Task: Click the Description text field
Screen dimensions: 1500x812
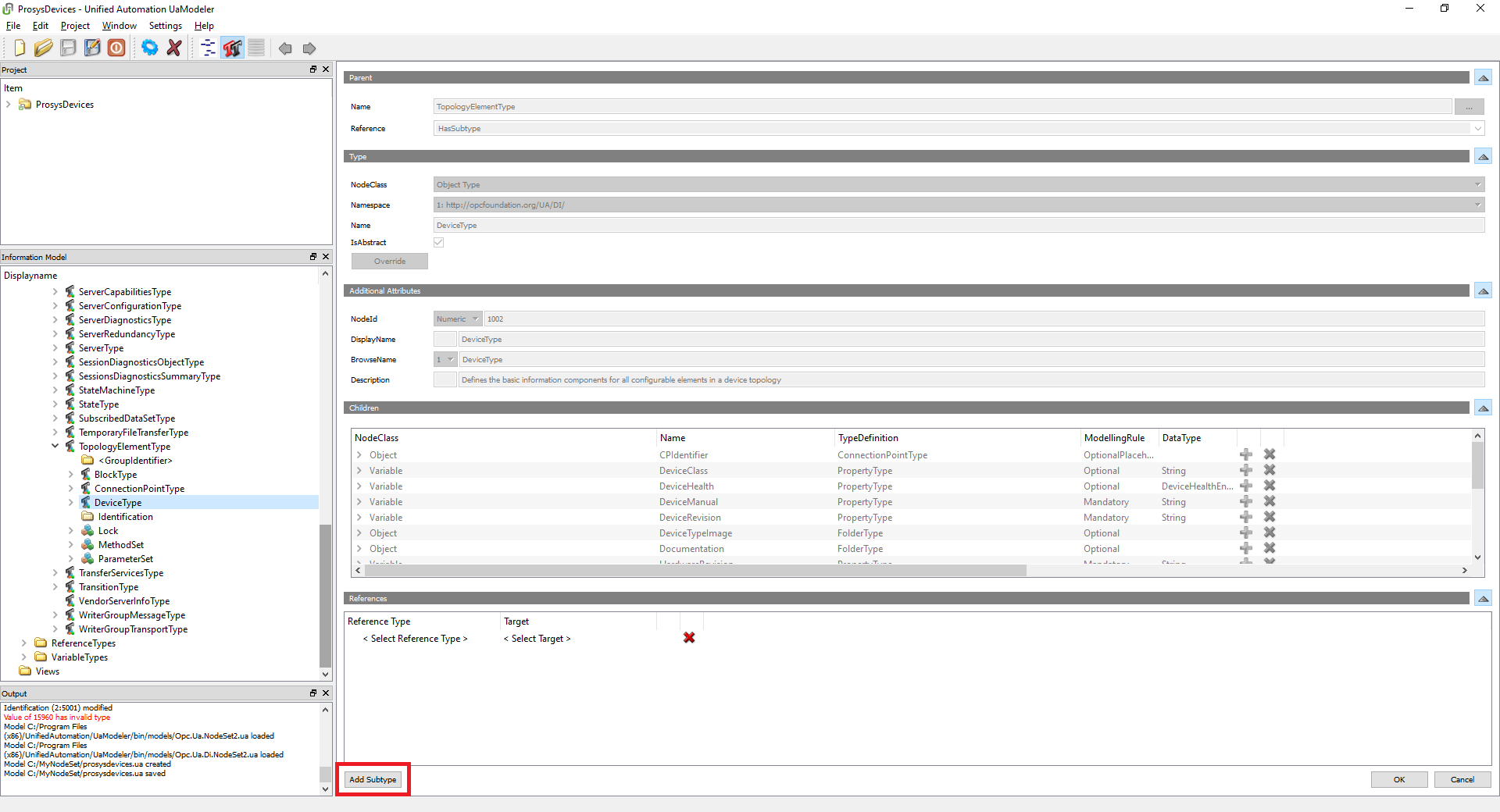Action: click(x=969, y=380)
